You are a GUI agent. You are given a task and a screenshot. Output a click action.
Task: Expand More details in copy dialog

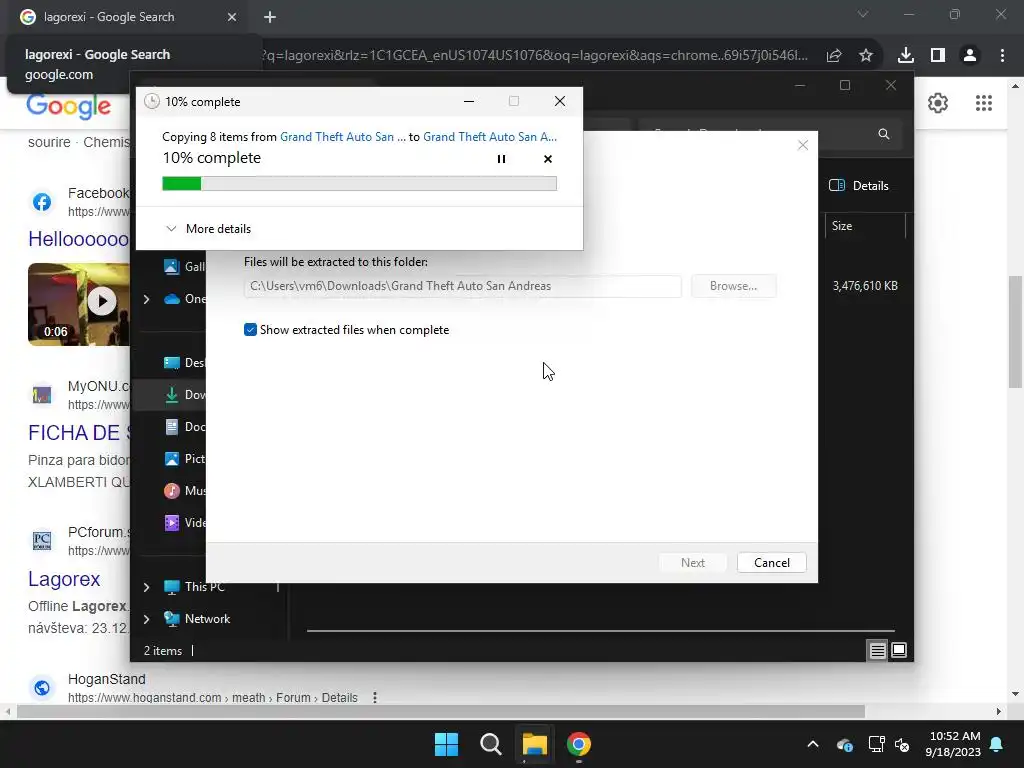[208, 229]
